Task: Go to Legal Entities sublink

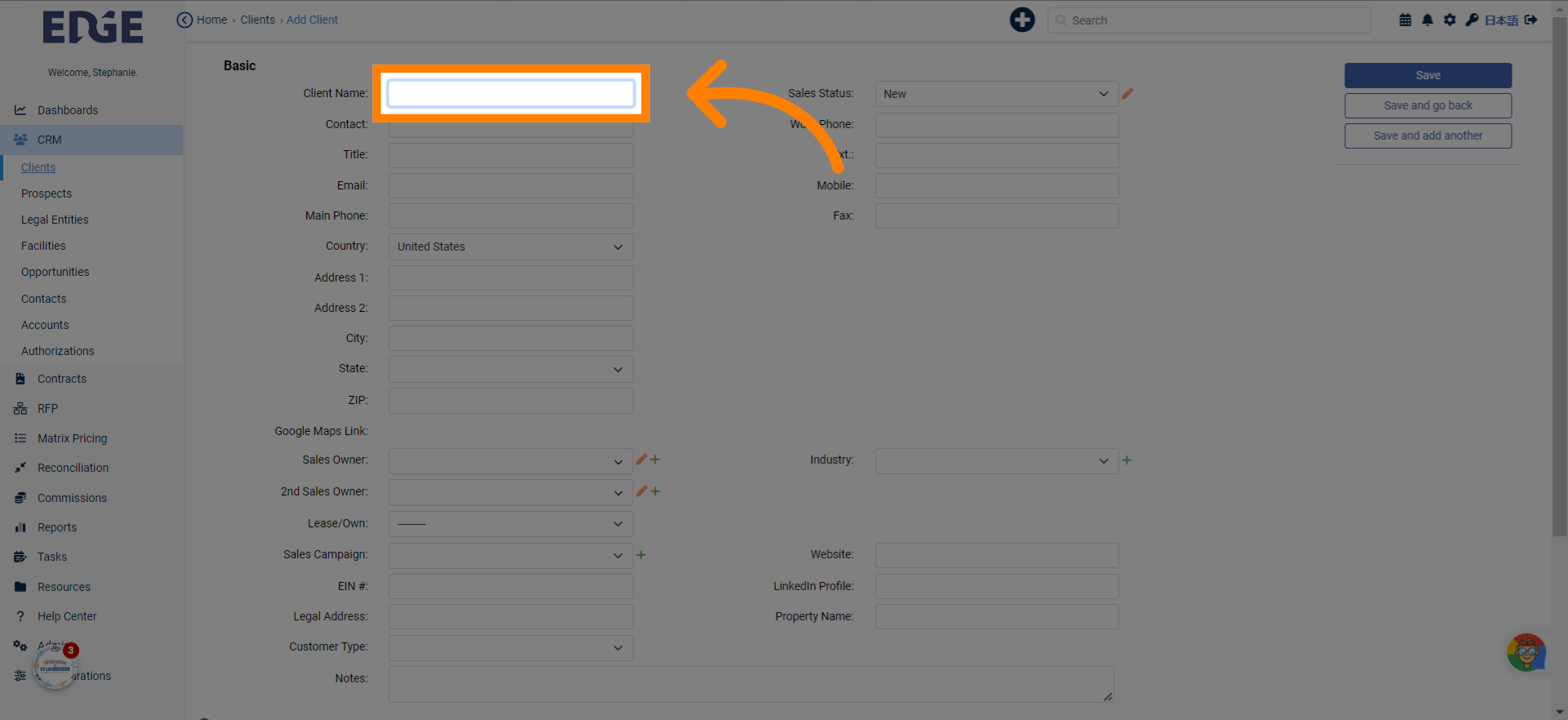Action: (55, 220)
